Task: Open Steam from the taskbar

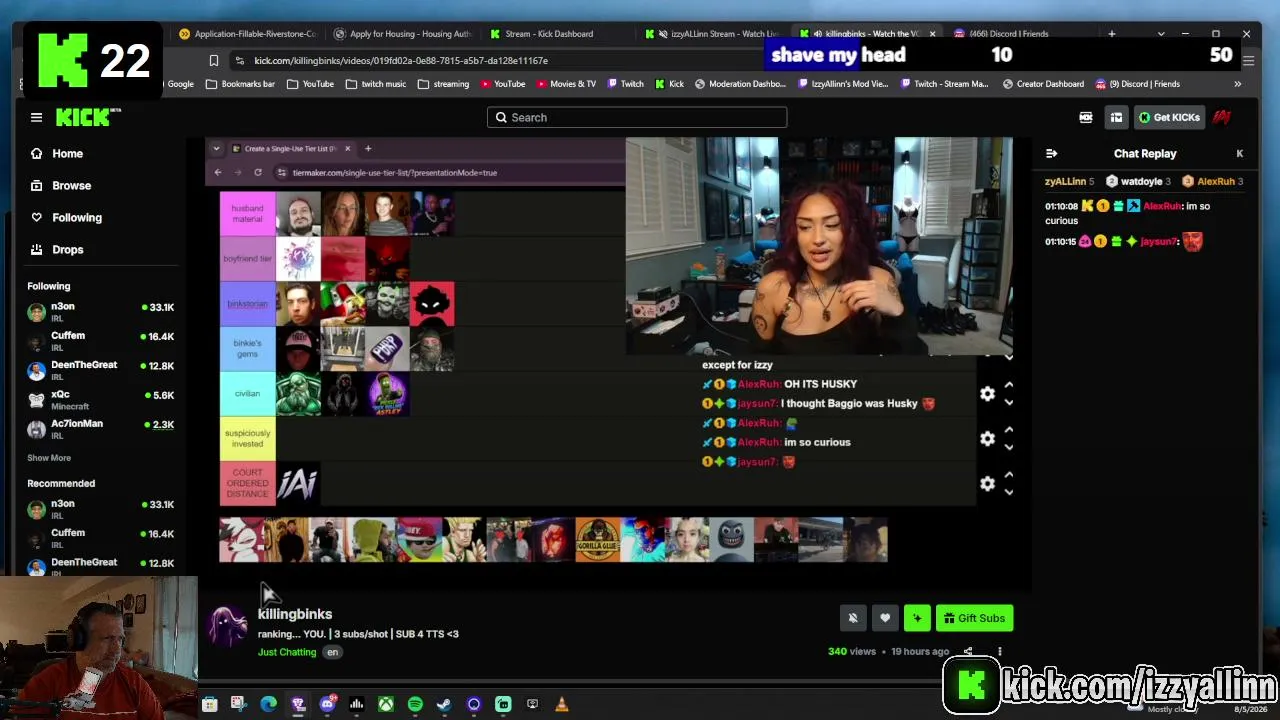Action: [444, 704]
